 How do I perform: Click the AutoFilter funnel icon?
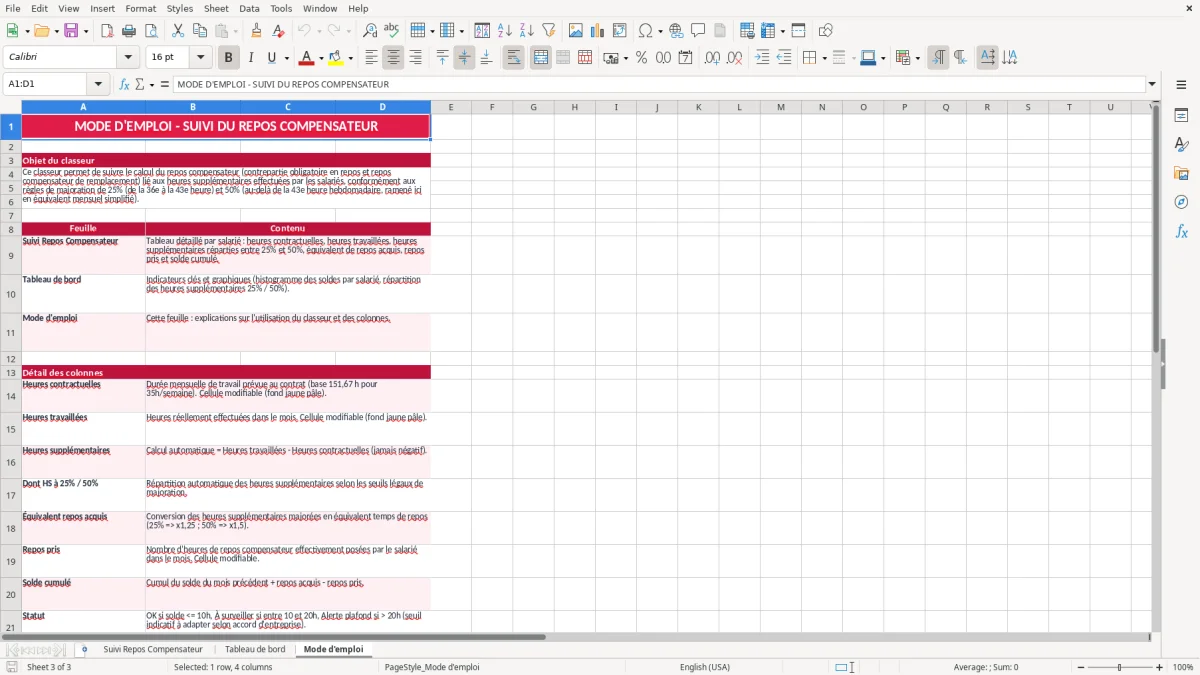(548, 31)
